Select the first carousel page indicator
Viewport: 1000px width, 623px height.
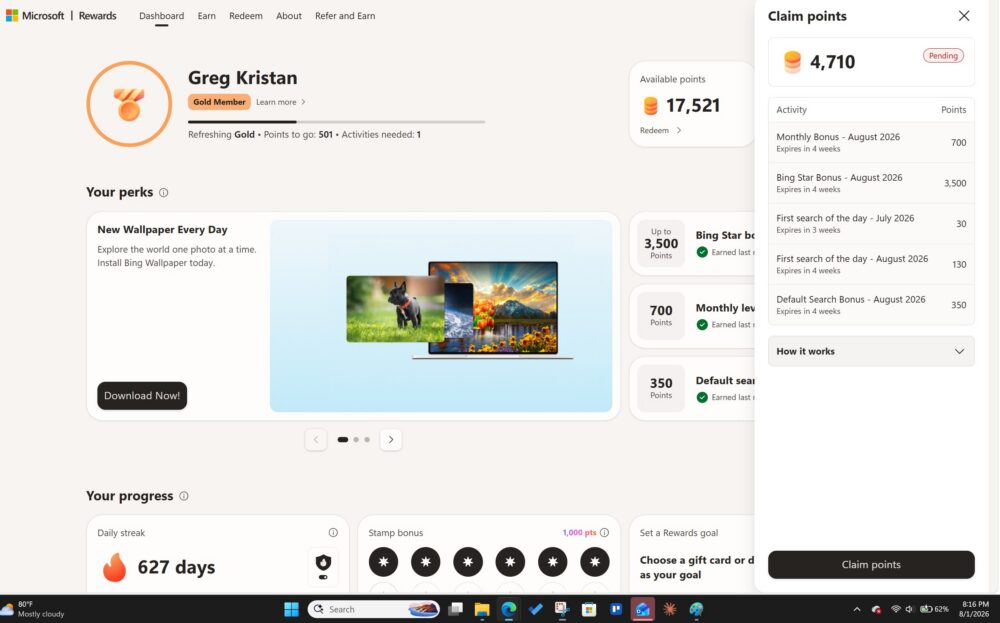click(342, 439)
